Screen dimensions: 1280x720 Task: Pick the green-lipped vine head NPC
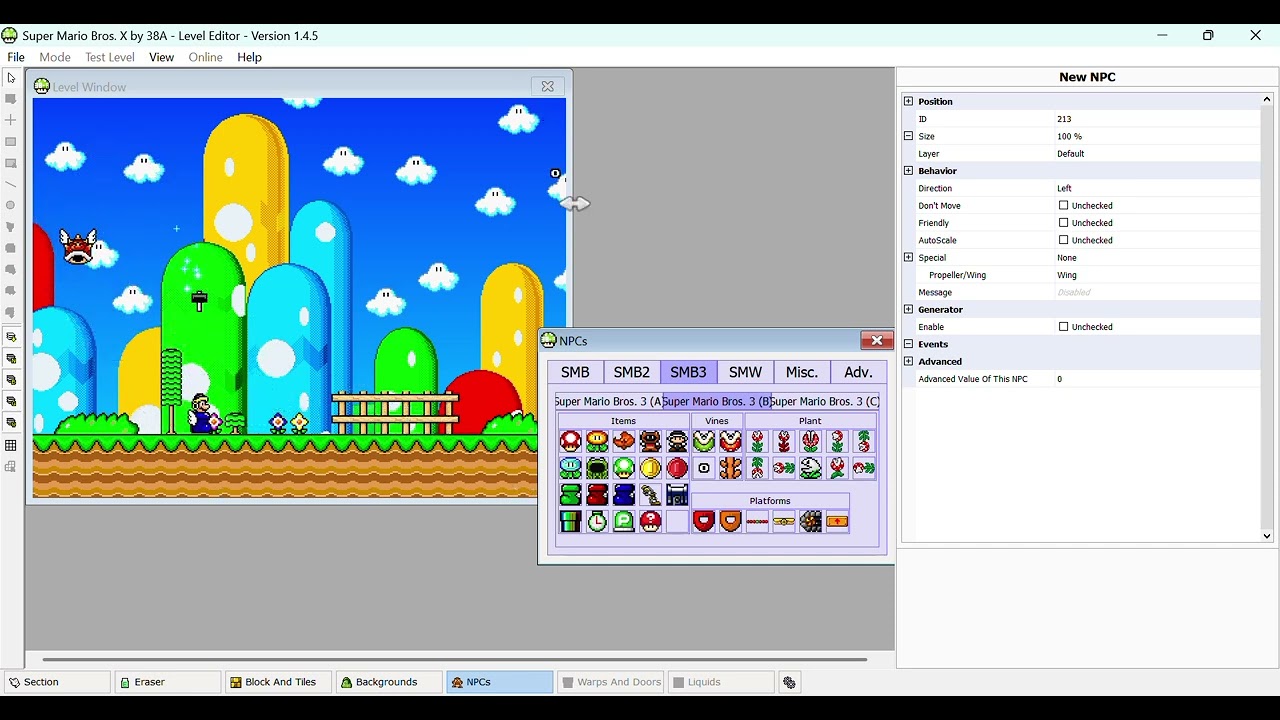(x=704, y=441)
